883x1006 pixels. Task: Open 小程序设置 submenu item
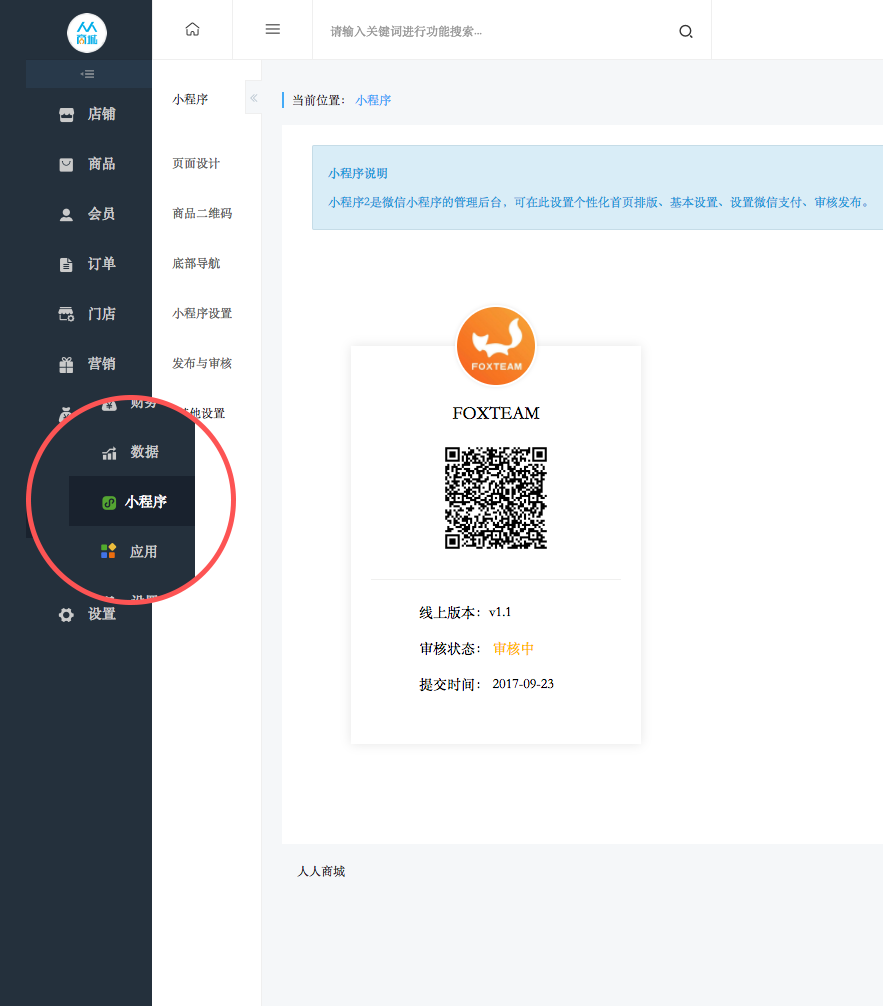pyautogui.click(x=202, y=313)
